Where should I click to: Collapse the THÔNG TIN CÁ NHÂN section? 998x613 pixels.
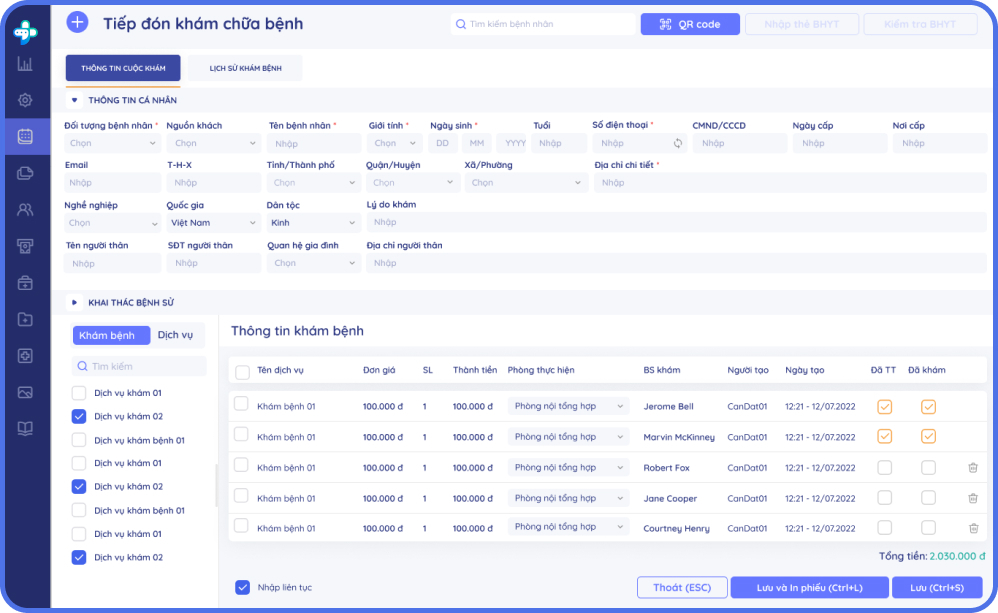74,100
